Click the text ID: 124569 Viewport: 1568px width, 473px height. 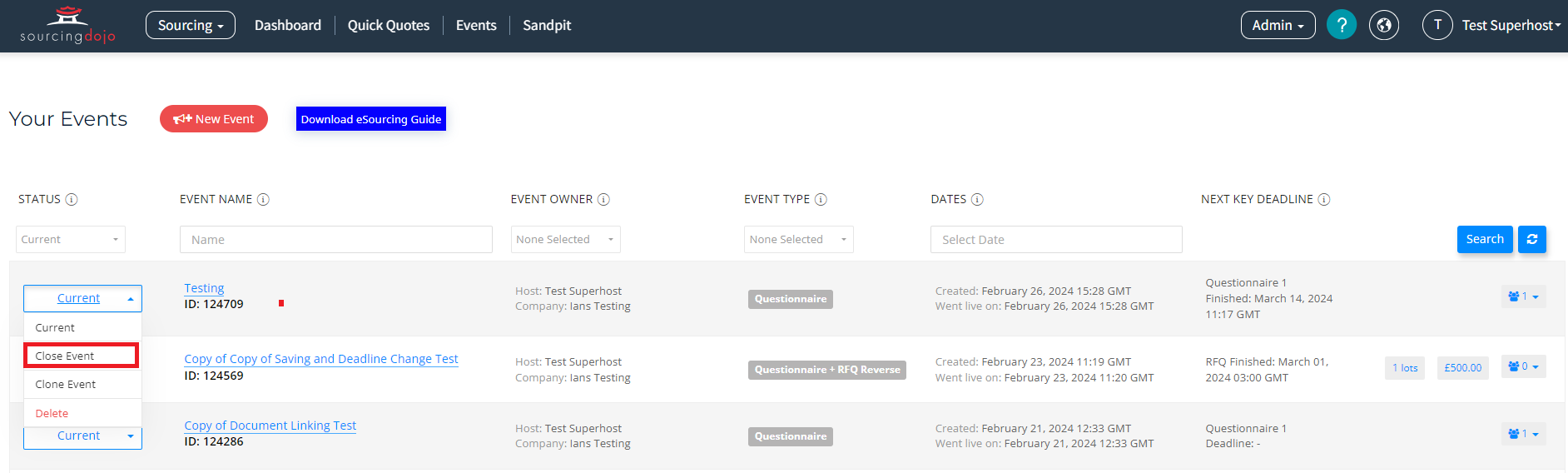pos(214,376)
